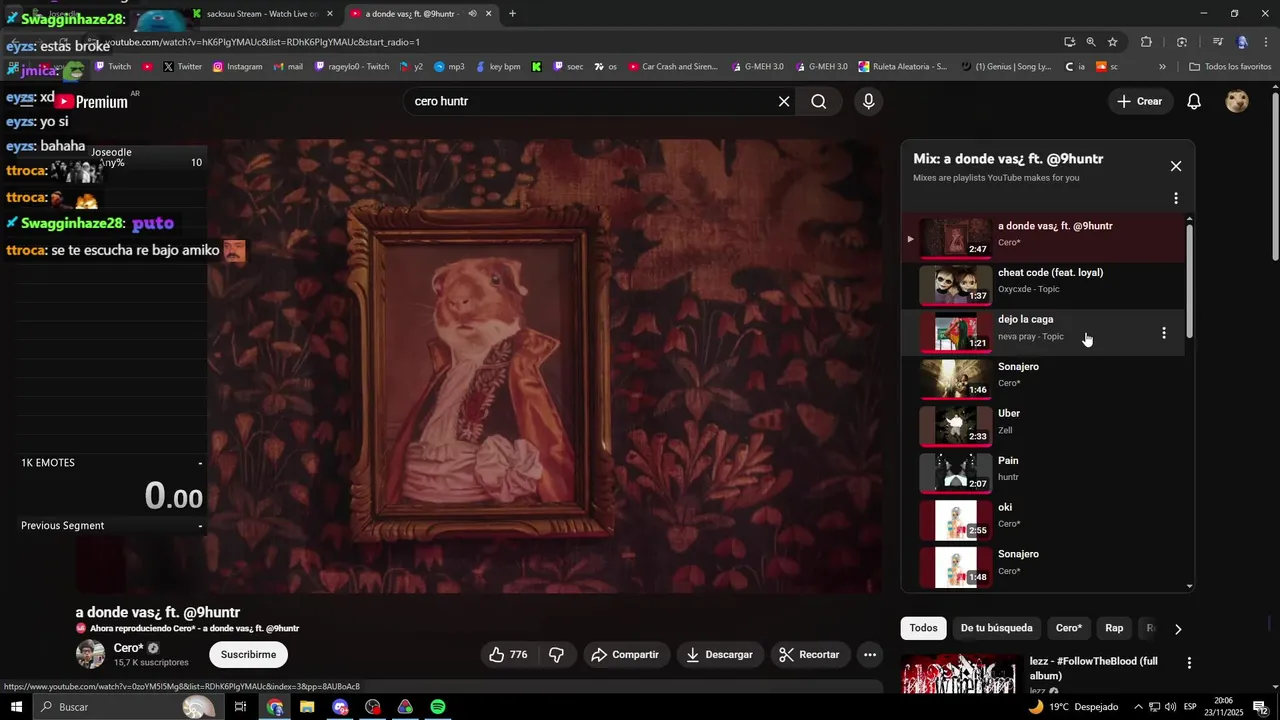Viewport: 1280px width, 720px height.
Task: Click the search magnifier button
Action: 819,101
